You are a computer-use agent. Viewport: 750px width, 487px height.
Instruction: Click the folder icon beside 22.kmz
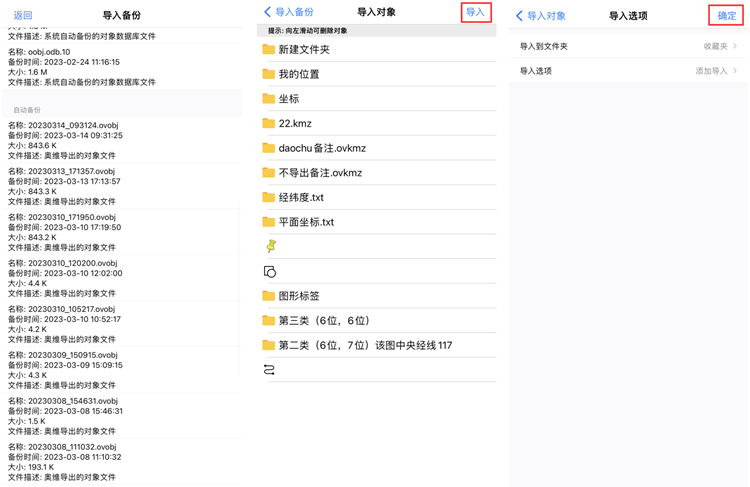(x=269, y=123)
